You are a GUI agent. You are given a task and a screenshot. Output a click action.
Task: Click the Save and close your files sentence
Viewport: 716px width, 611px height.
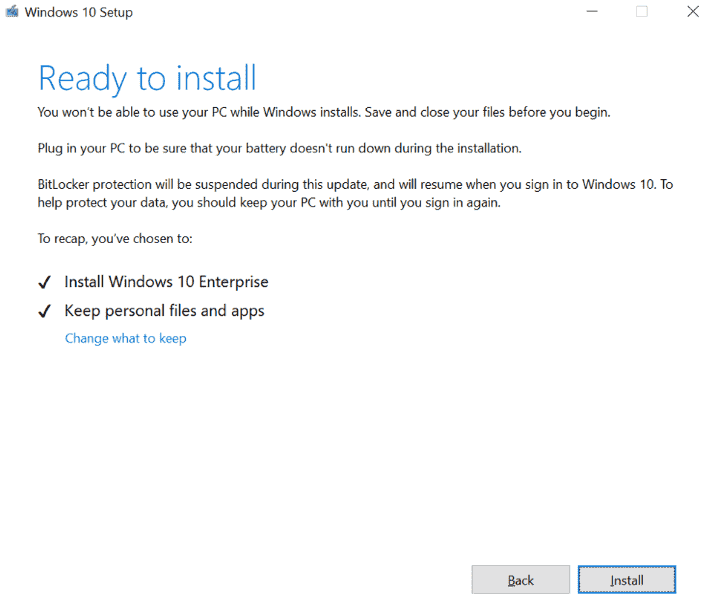click(487, 112)
